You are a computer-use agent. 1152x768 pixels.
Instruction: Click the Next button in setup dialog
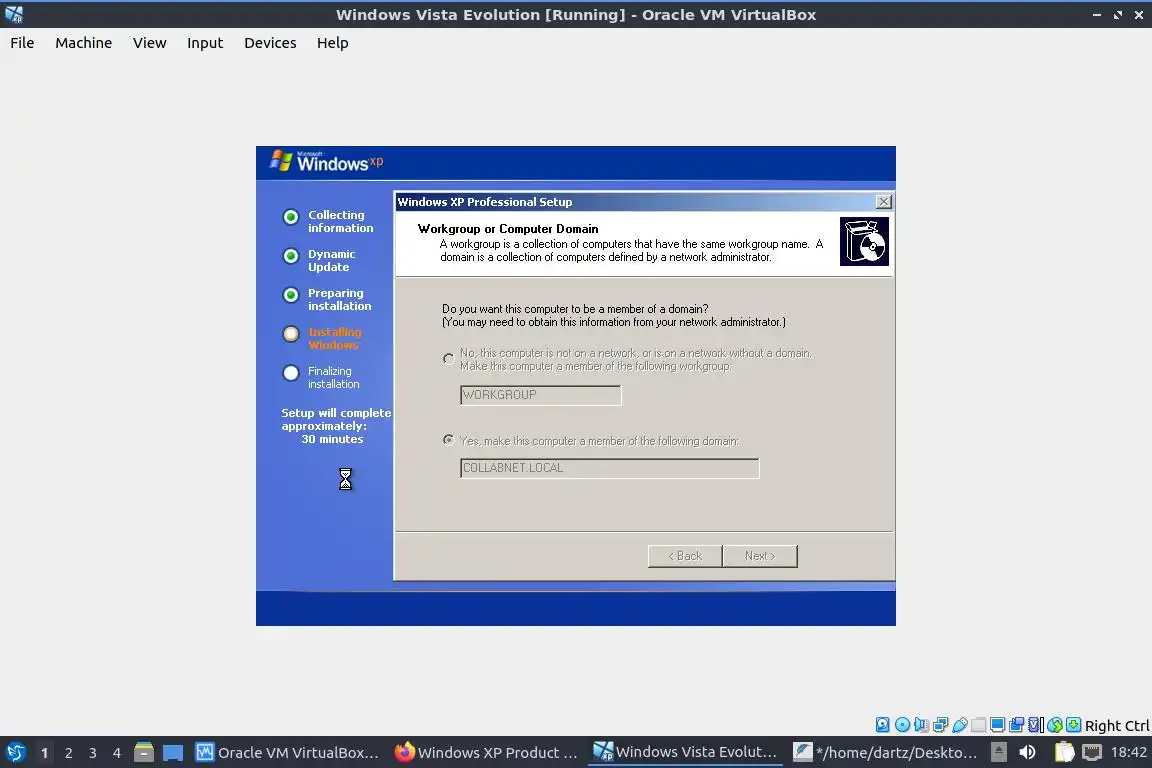click(760, 556)
